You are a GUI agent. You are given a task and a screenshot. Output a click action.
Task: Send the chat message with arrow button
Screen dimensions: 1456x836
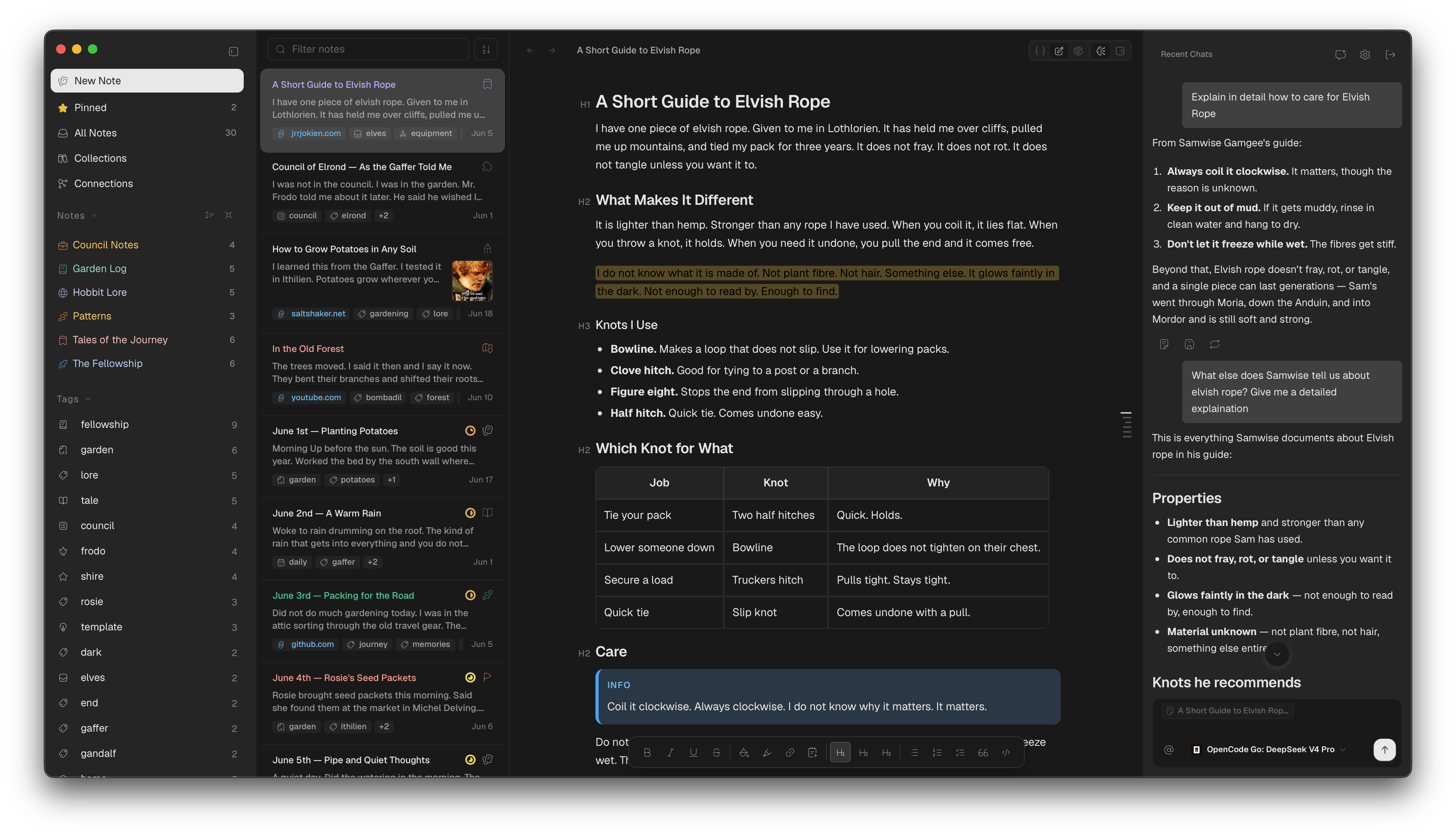[1384, 749]
